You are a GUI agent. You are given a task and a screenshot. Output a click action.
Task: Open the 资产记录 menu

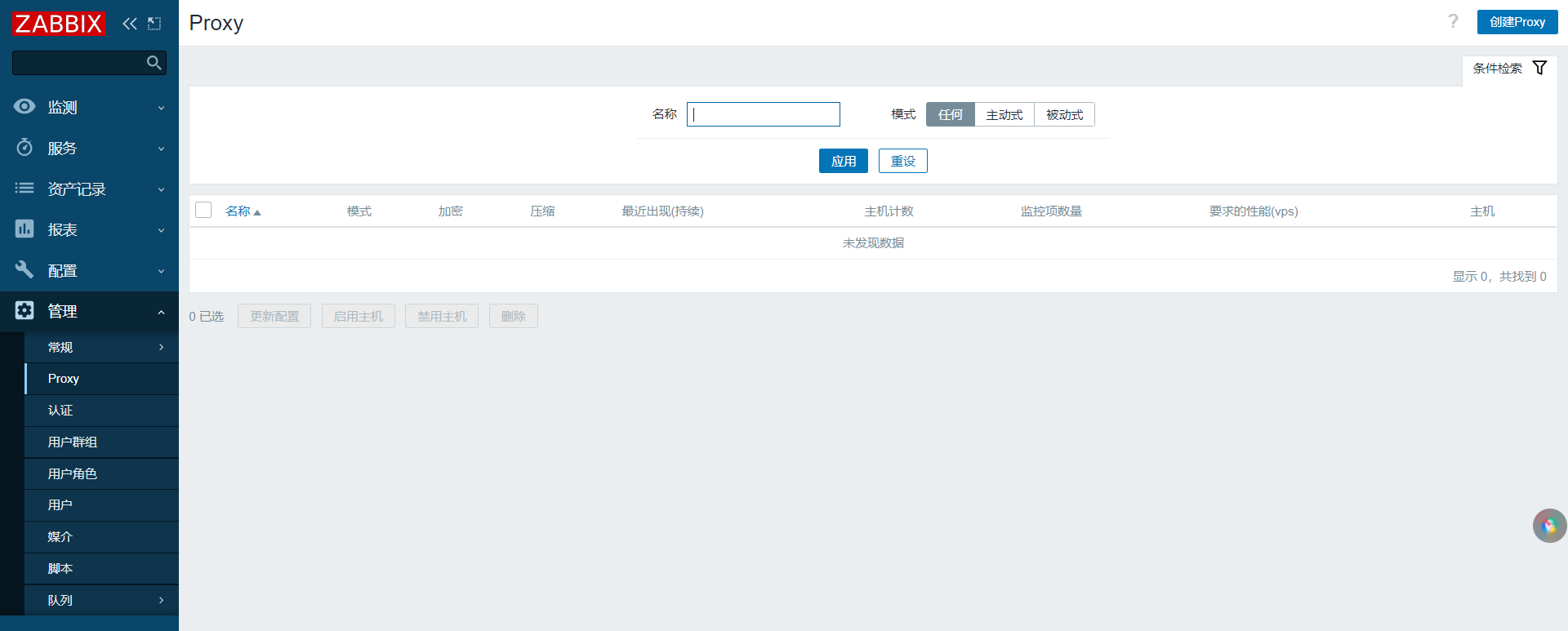[x=89, y=189]
